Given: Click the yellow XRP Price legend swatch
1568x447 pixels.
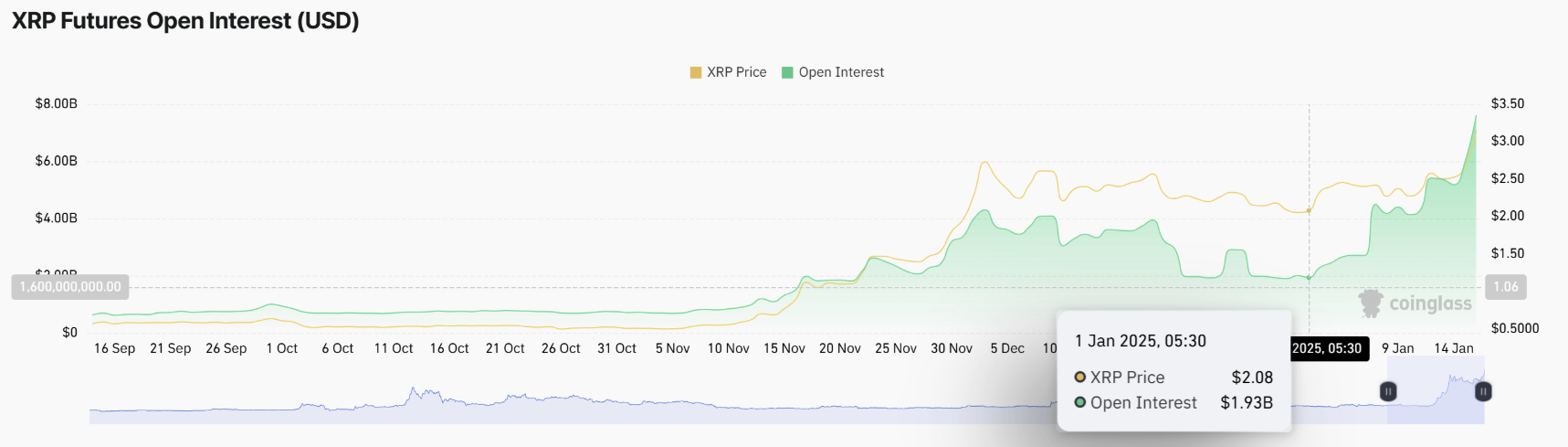Looking at the screenshot, I should point(696,72).
